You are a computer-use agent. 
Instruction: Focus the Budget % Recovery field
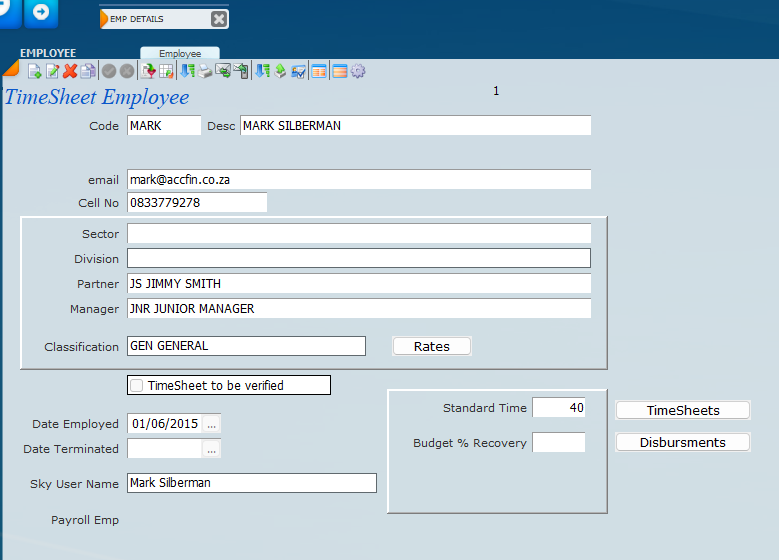coord(558,442)
